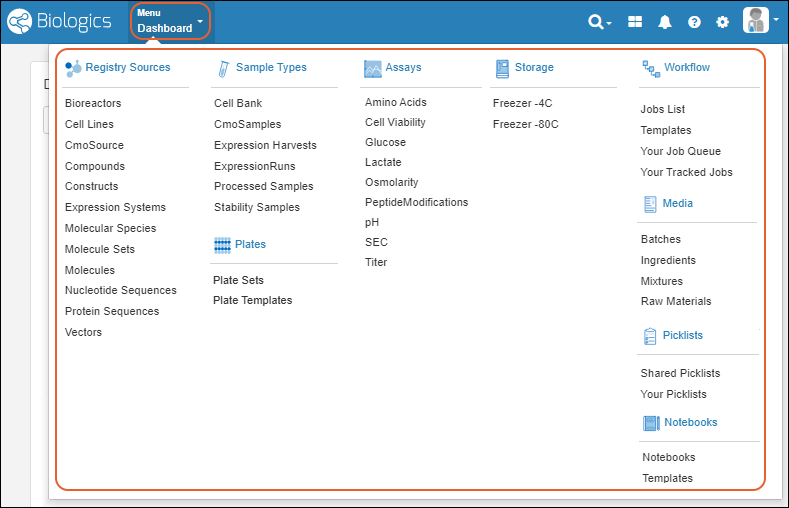789x508 pixels.
Task: Expand the user avatar dropdown
Action: point(762,21)
